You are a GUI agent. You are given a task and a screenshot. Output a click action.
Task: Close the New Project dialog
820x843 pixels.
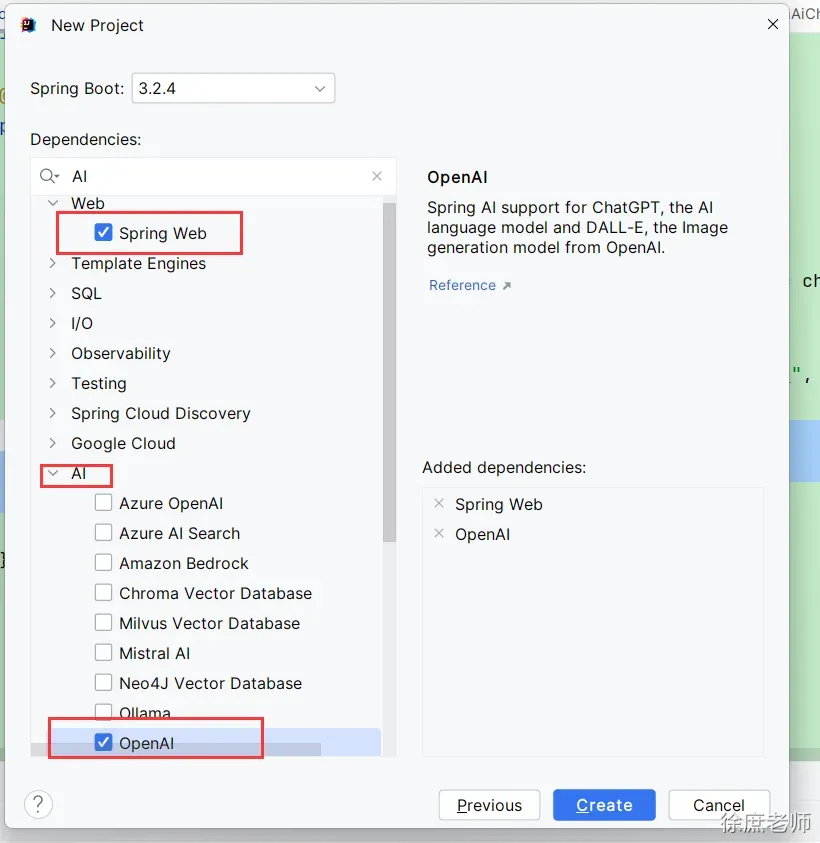(773, 24)
